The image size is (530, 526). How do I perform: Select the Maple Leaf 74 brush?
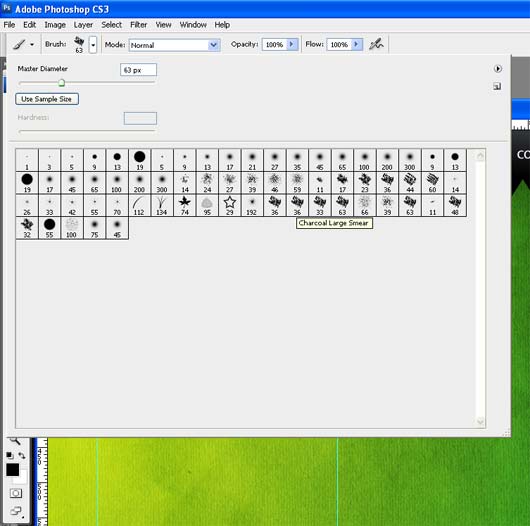point(185,205)
